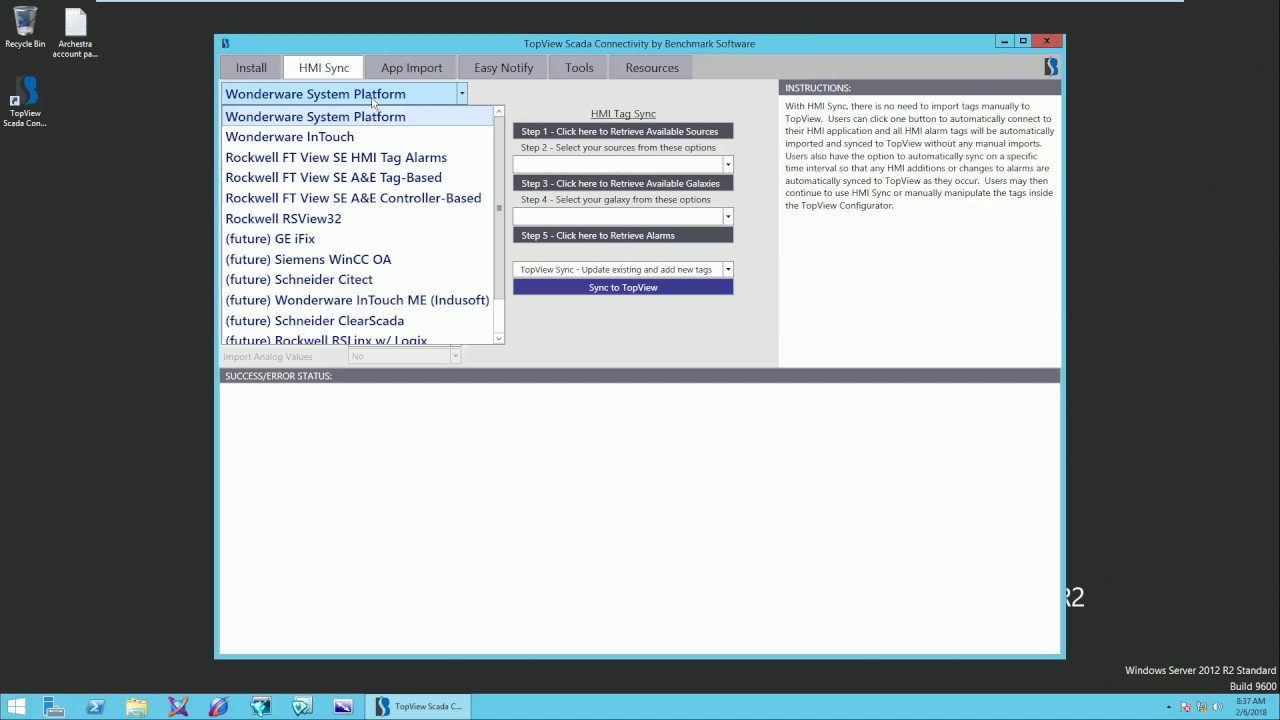Click the dropdown list scrollbar thumb

tap(499, 208)
